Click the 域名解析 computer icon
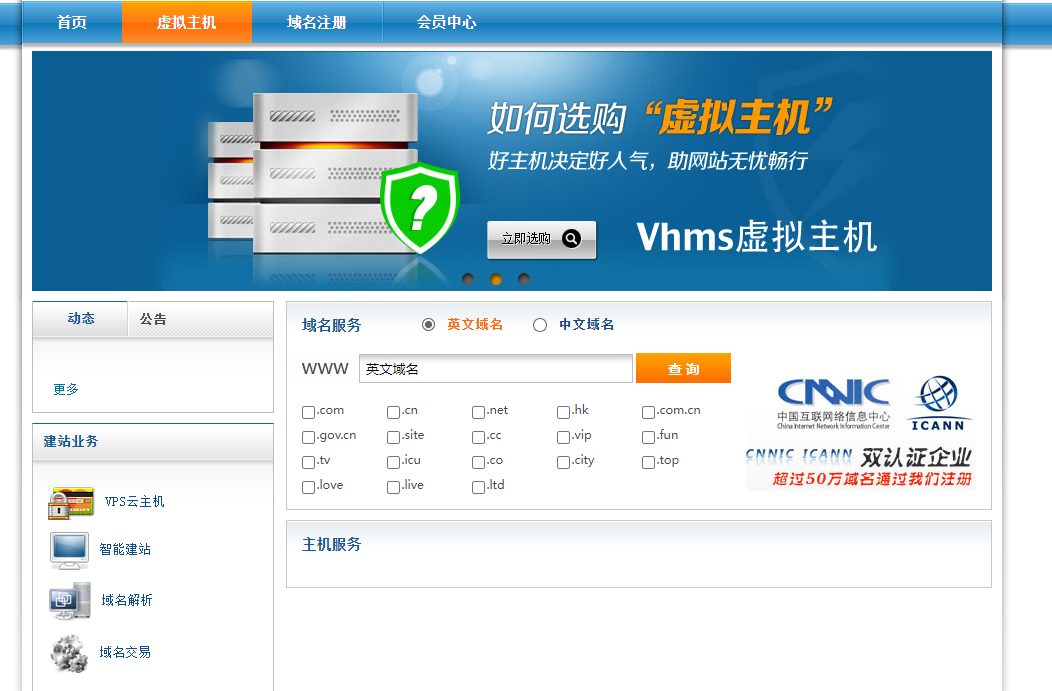The image size is (1052, 691). tap(70, 601)
